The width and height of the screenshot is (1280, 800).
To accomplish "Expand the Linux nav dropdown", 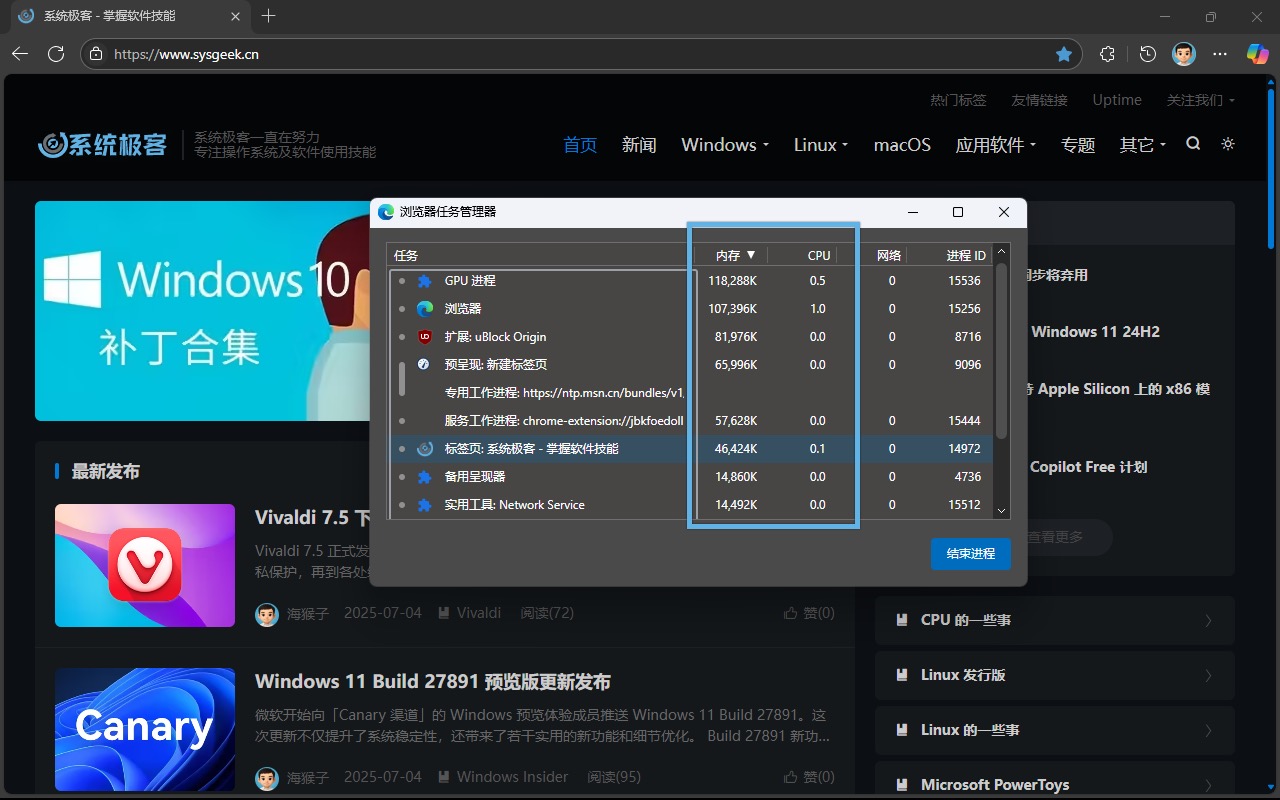I will 820,145.
